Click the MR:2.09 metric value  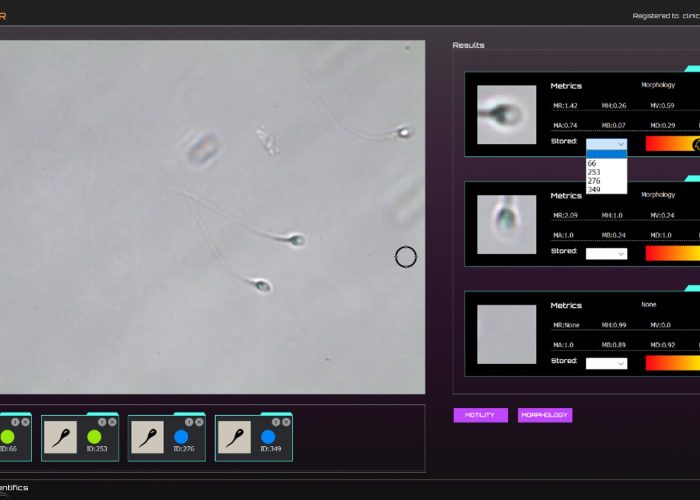565,215
